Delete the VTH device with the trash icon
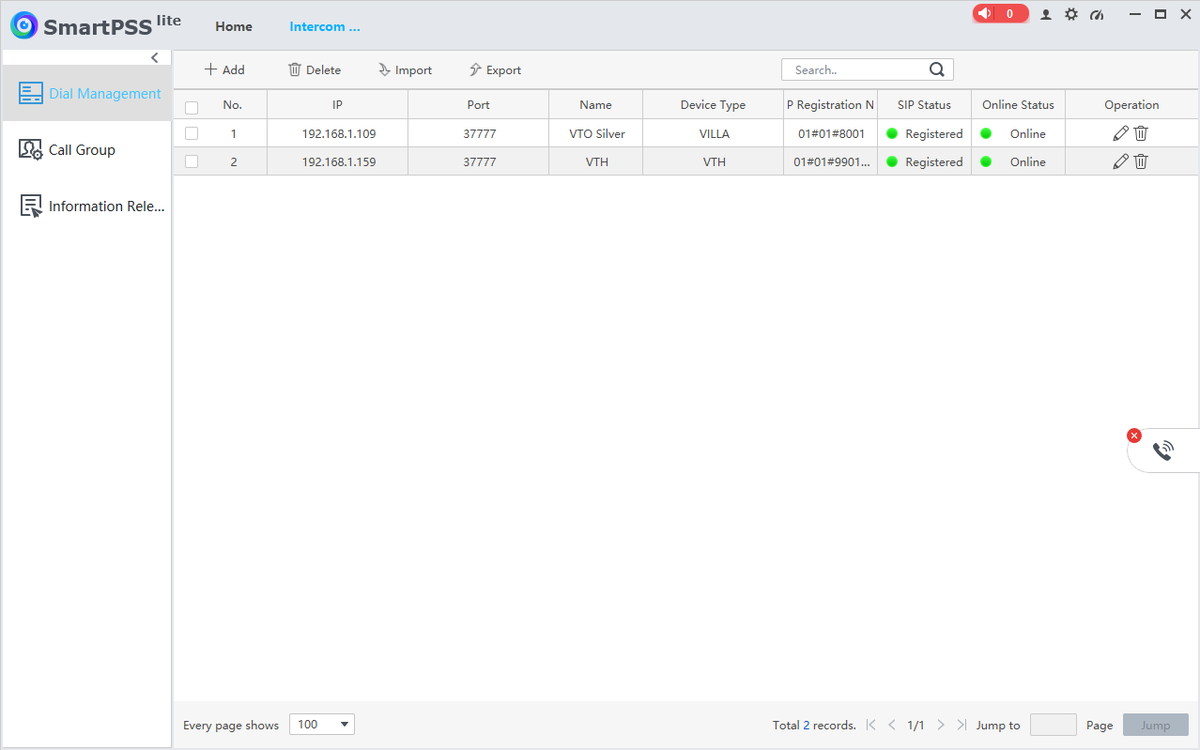The height and width of the screenshot is (750, 1200). 1141,161
